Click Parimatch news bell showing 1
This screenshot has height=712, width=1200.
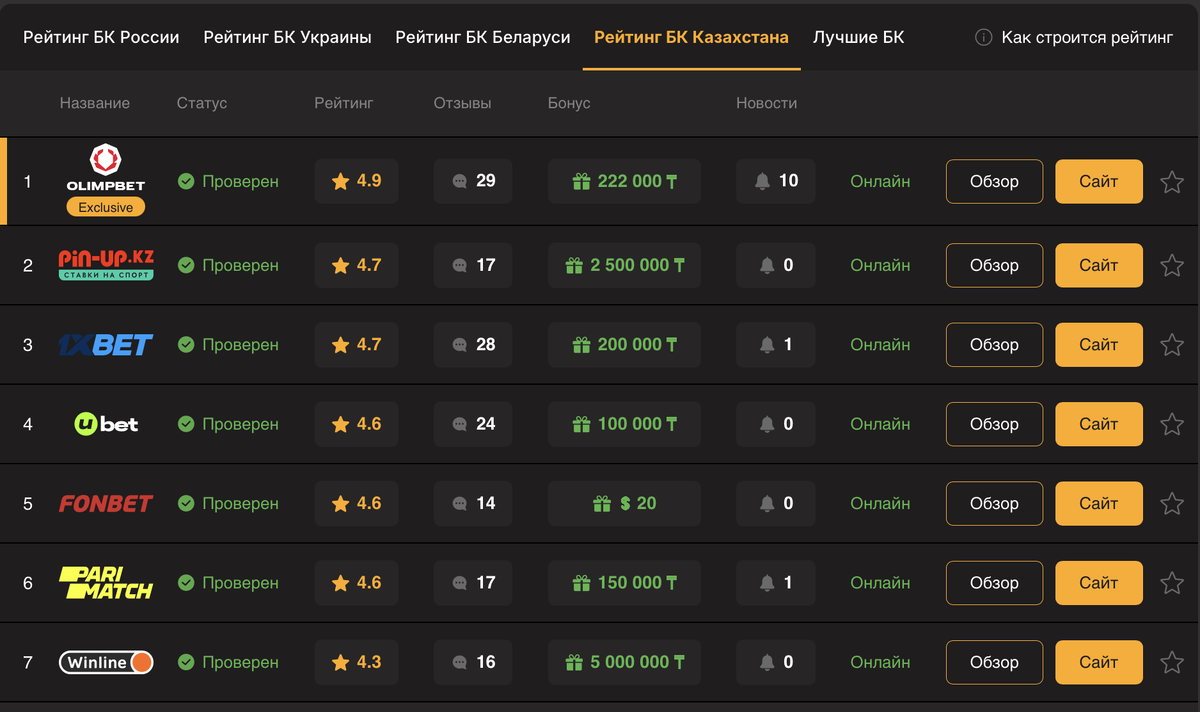(x=775, y=583)
